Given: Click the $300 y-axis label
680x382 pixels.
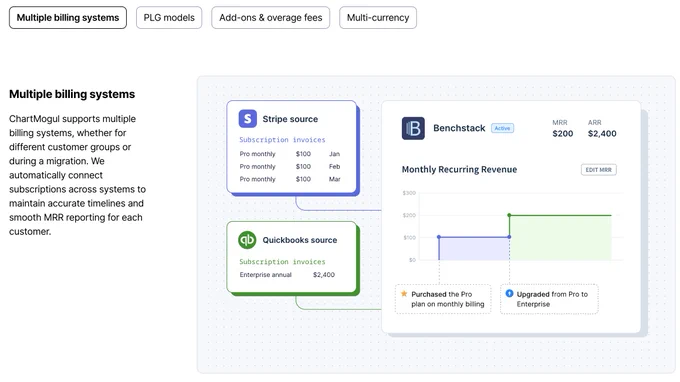Looking at the screenshot, I should (409, 193).
